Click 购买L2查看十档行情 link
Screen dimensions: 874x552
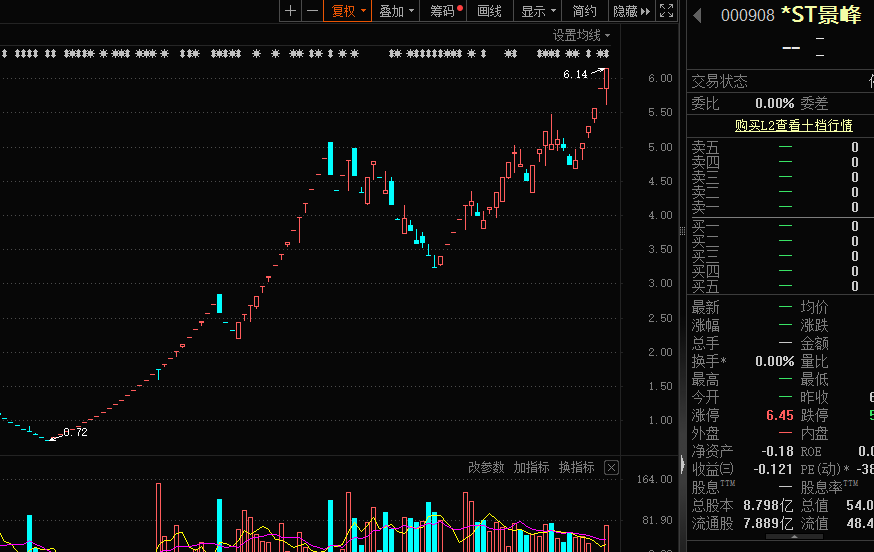click(793, 125)
